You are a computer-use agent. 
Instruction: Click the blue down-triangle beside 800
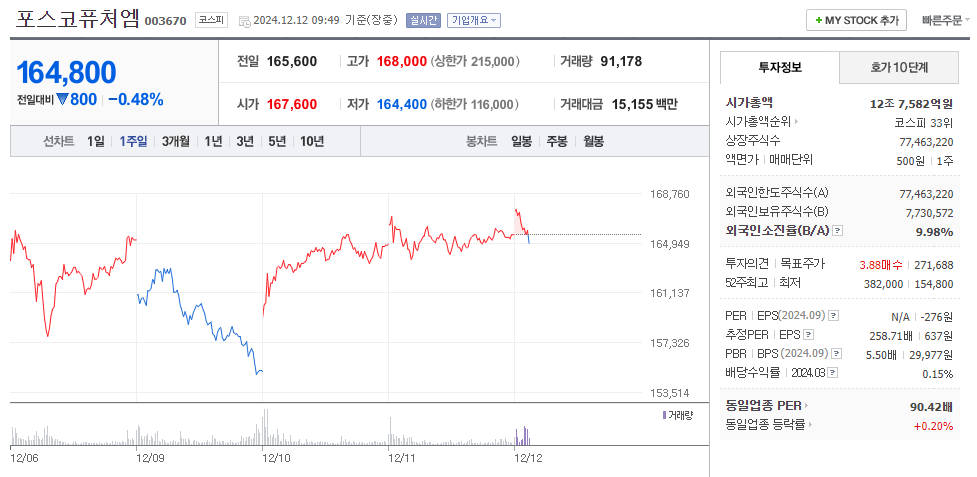tap(62, 99)
